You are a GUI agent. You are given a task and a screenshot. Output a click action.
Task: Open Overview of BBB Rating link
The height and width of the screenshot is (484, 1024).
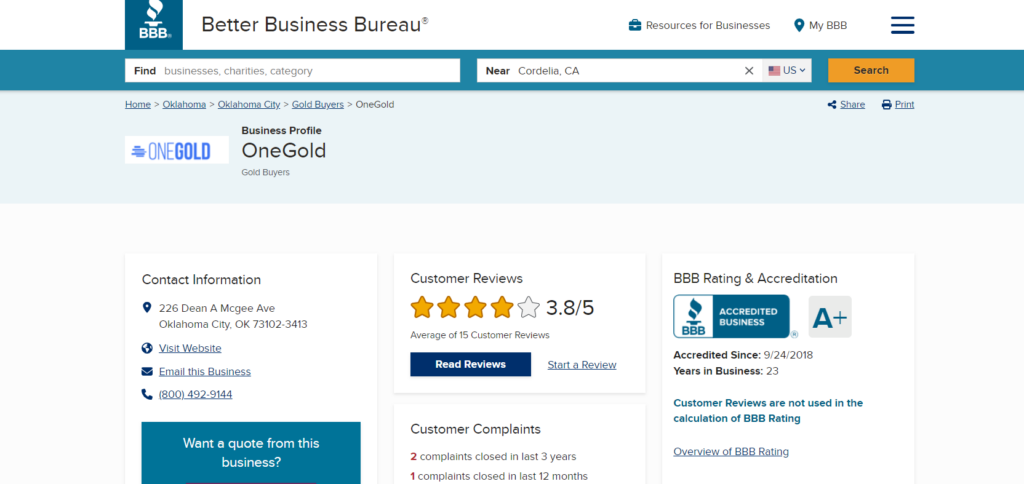pos(731,451)
